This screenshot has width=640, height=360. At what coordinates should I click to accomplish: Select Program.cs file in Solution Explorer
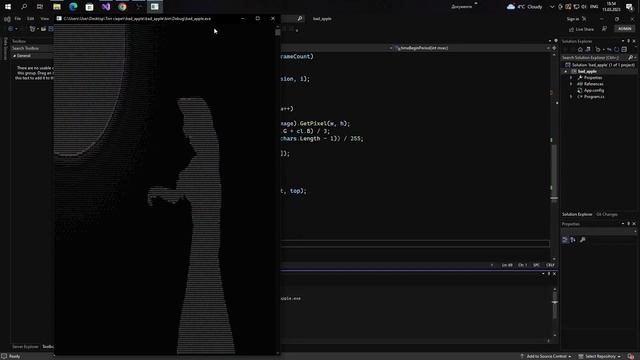pos(594,97)
